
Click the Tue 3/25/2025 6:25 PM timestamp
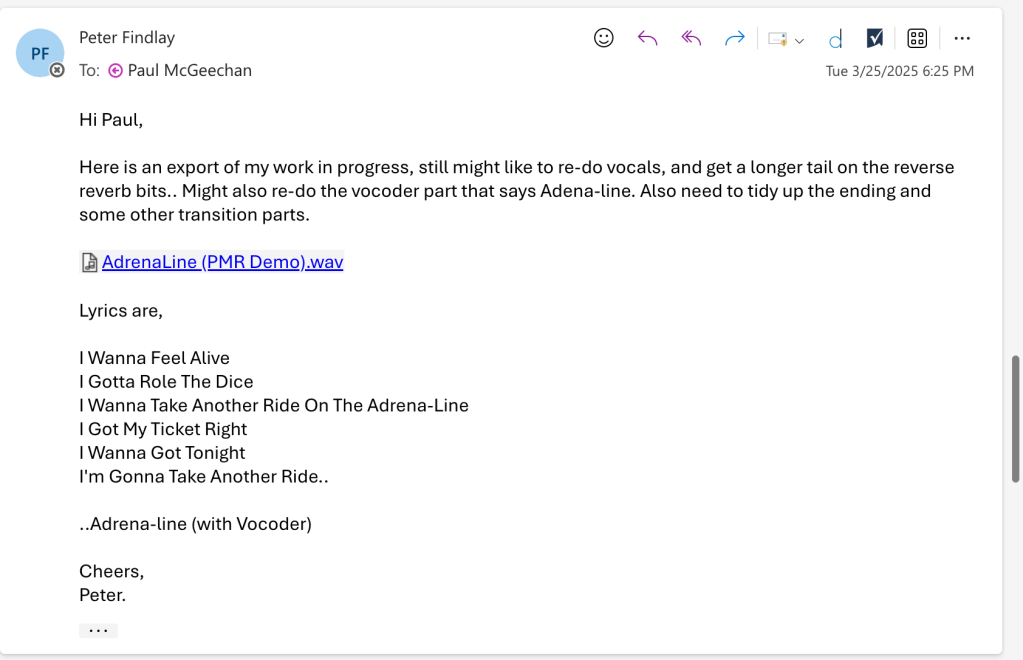[899, 71]
